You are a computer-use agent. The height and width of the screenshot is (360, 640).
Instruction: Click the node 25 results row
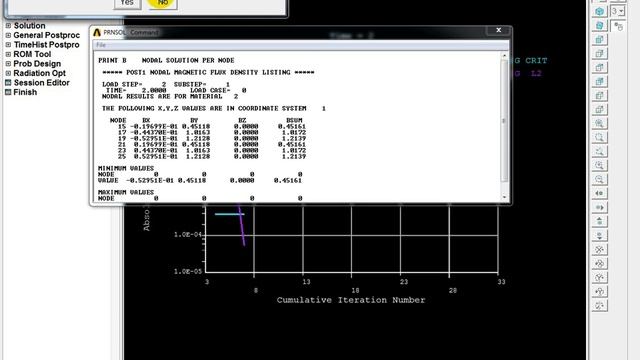[211, 156]
